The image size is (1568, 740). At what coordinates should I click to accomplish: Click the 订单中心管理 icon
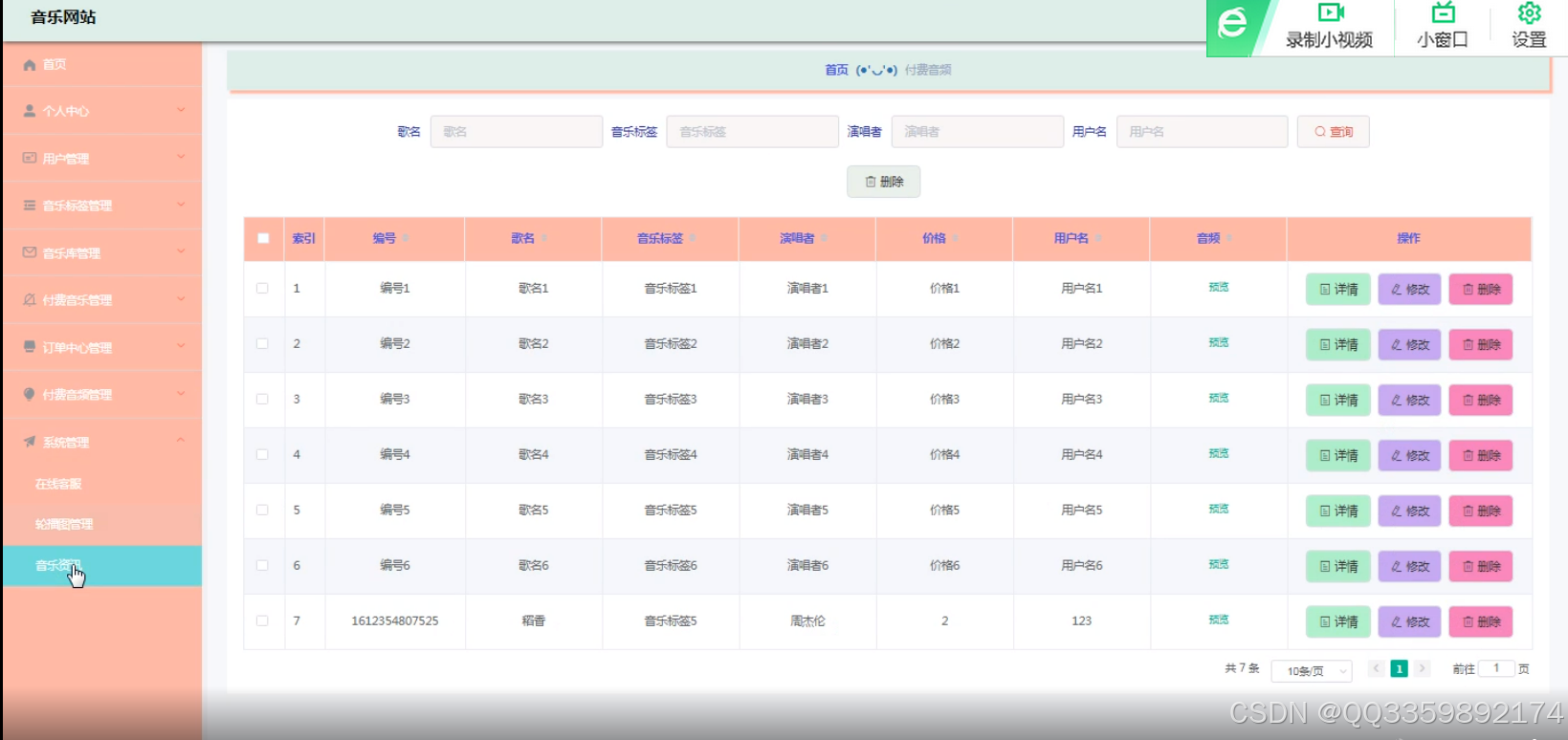tap(30, 347)
